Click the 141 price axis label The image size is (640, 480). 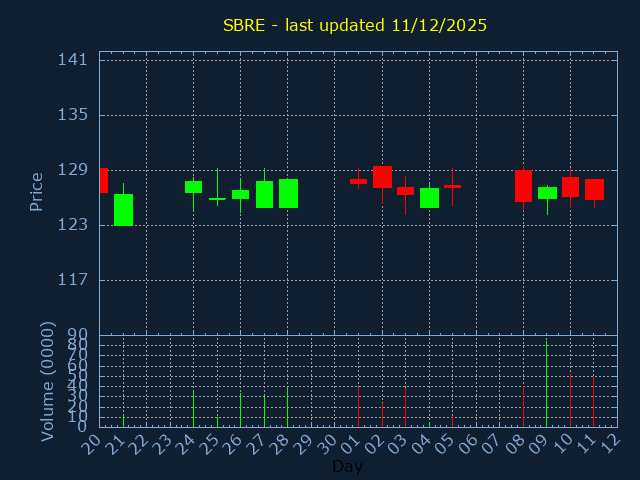click(73, 60)
